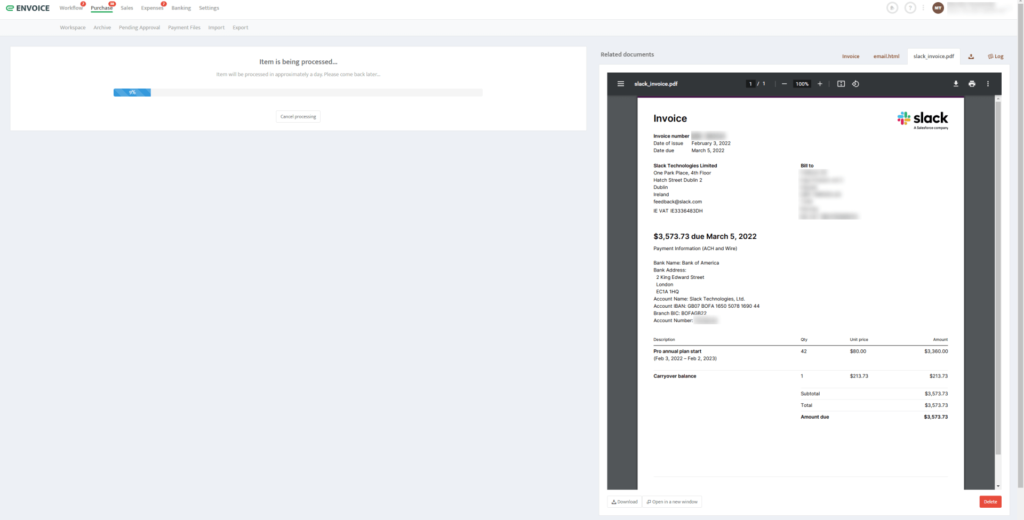Click the 'Branch BIC' line
1024x520 pixels.
click(680, 313)
